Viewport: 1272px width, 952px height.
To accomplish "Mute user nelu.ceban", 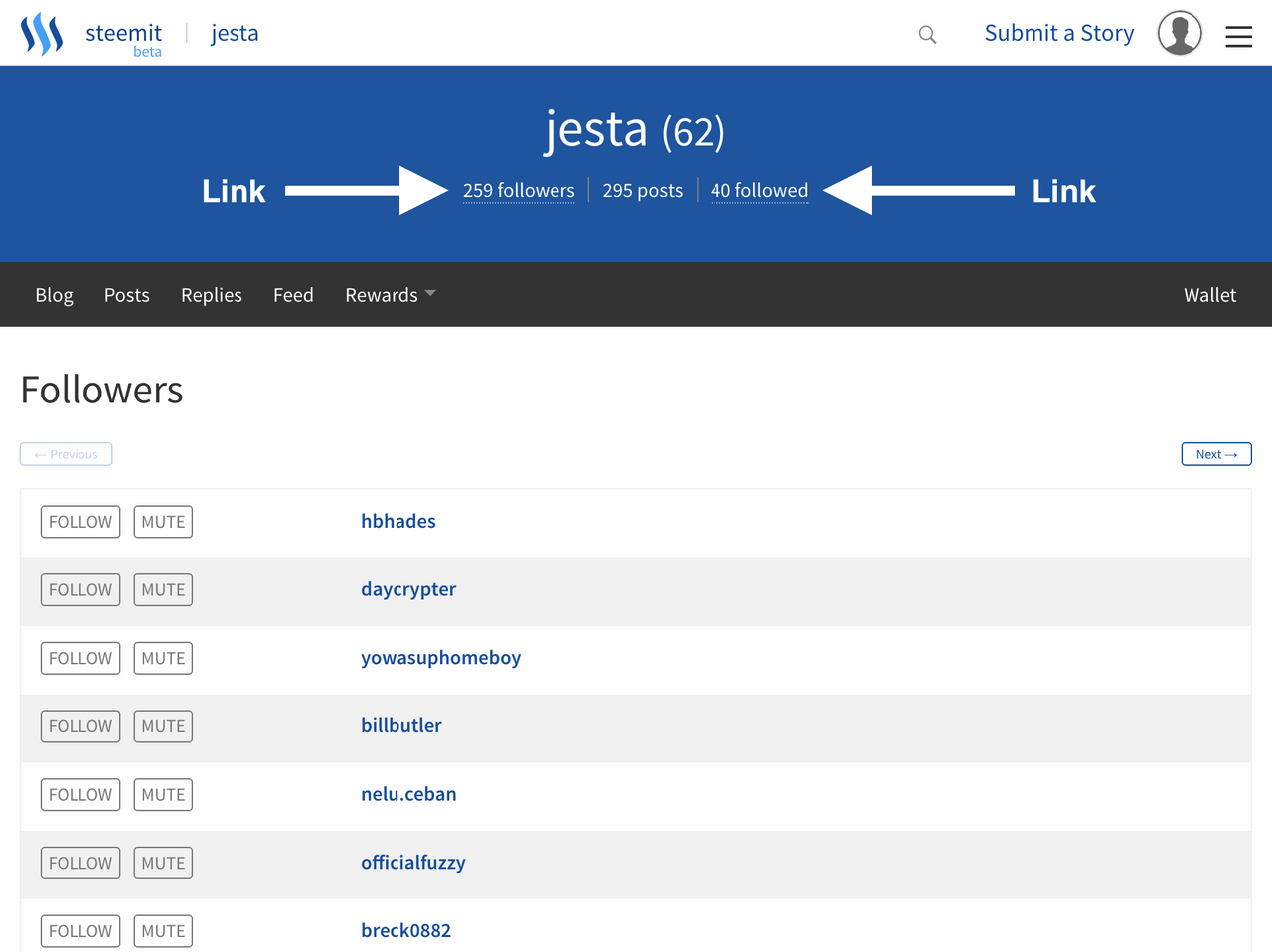I will [x=163, y=795].
